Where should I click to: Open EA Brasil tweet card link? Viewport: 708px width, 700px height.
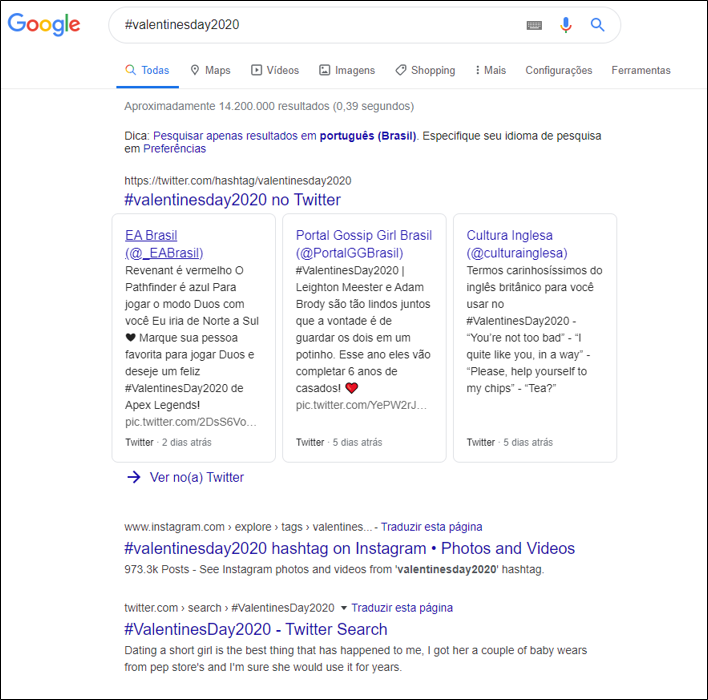click(x=164, y=244)
